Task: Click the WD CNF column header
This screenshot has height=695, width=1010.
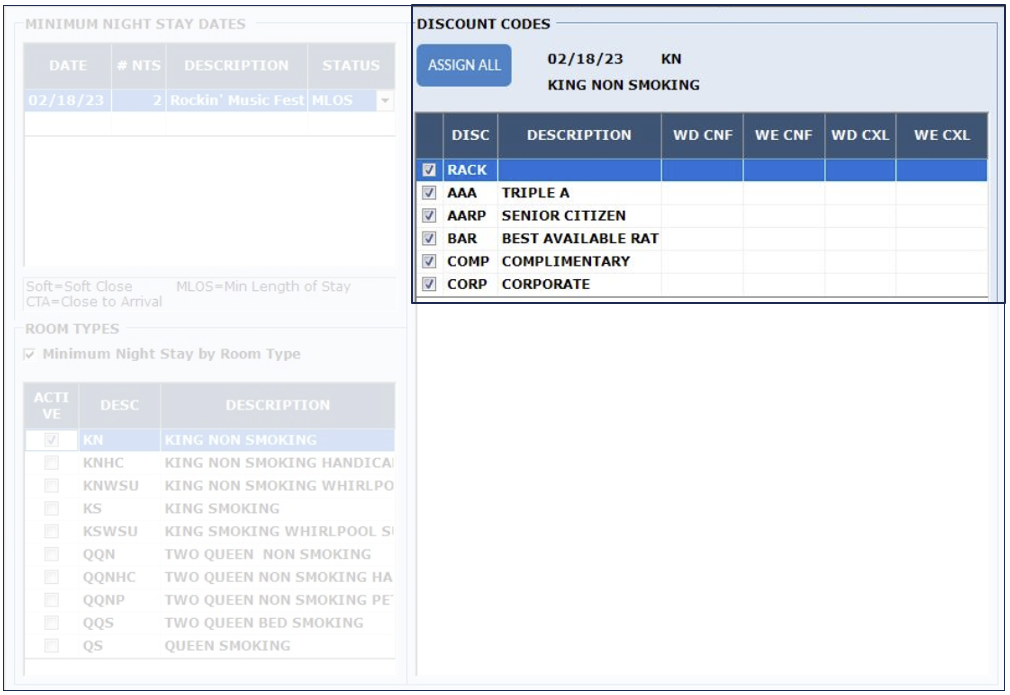Action: (702, 135)
